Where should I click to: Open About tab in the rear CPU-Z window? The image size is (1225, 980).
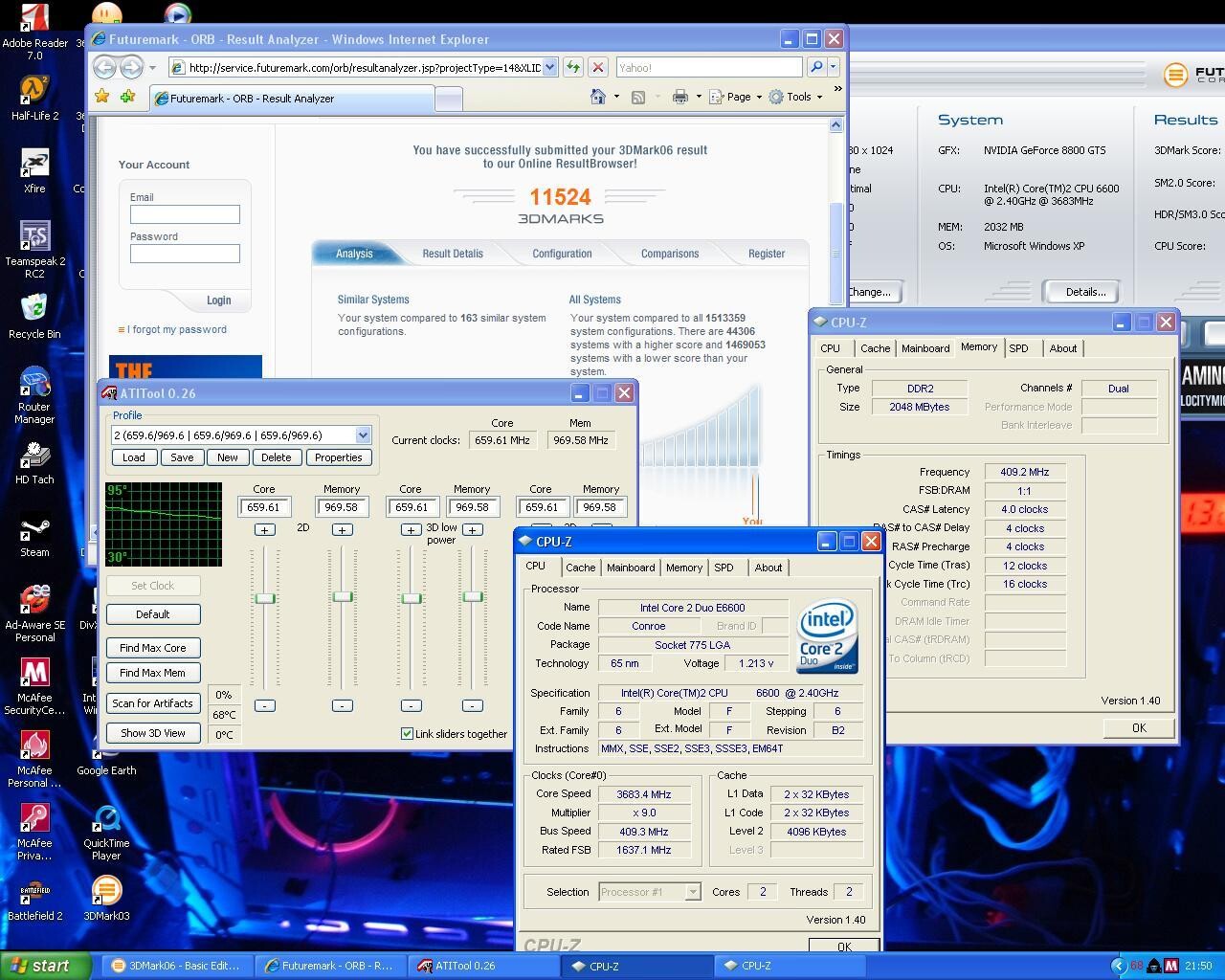click(1062, 348)
